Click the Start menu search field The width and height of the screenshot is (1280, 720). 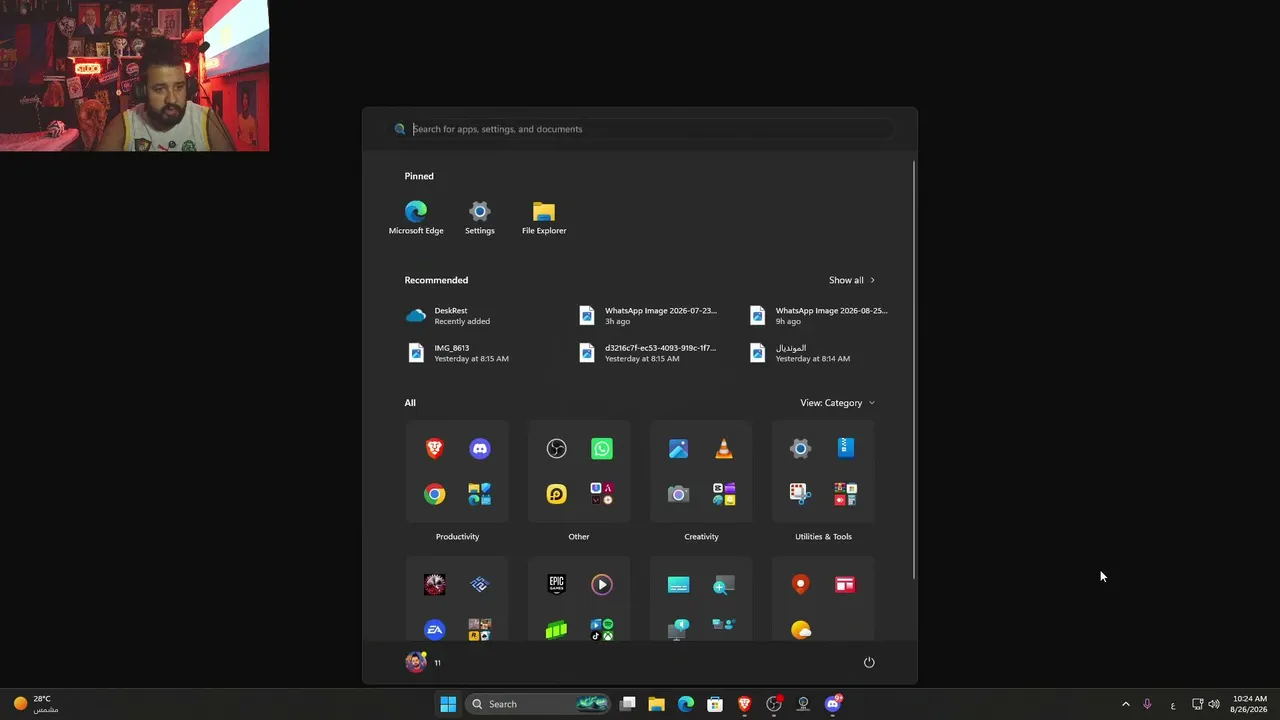point(640,129)
